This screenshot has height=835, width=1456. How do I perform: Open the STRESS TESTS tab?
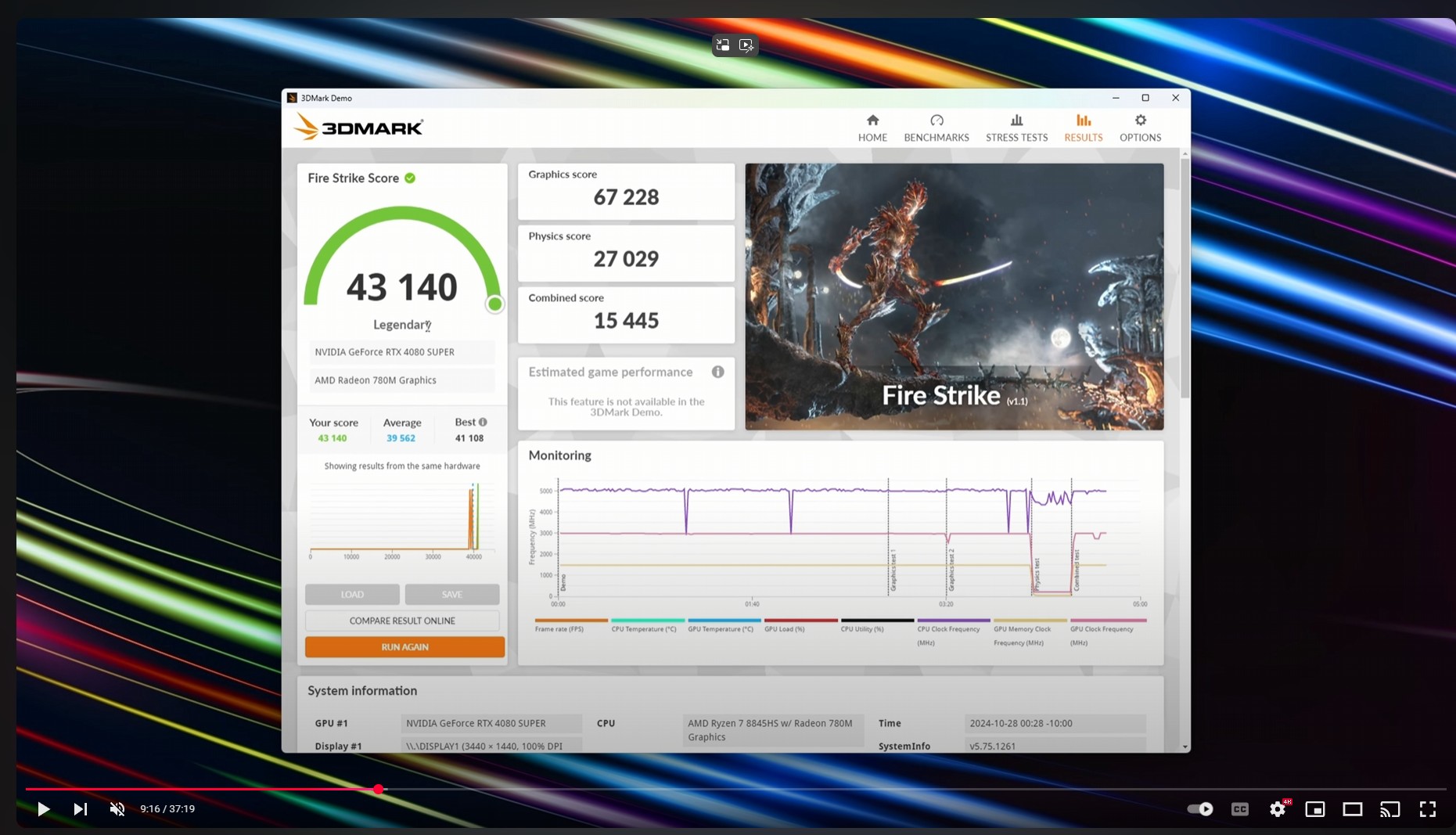pyautogui.click(x=1016, y=128)
